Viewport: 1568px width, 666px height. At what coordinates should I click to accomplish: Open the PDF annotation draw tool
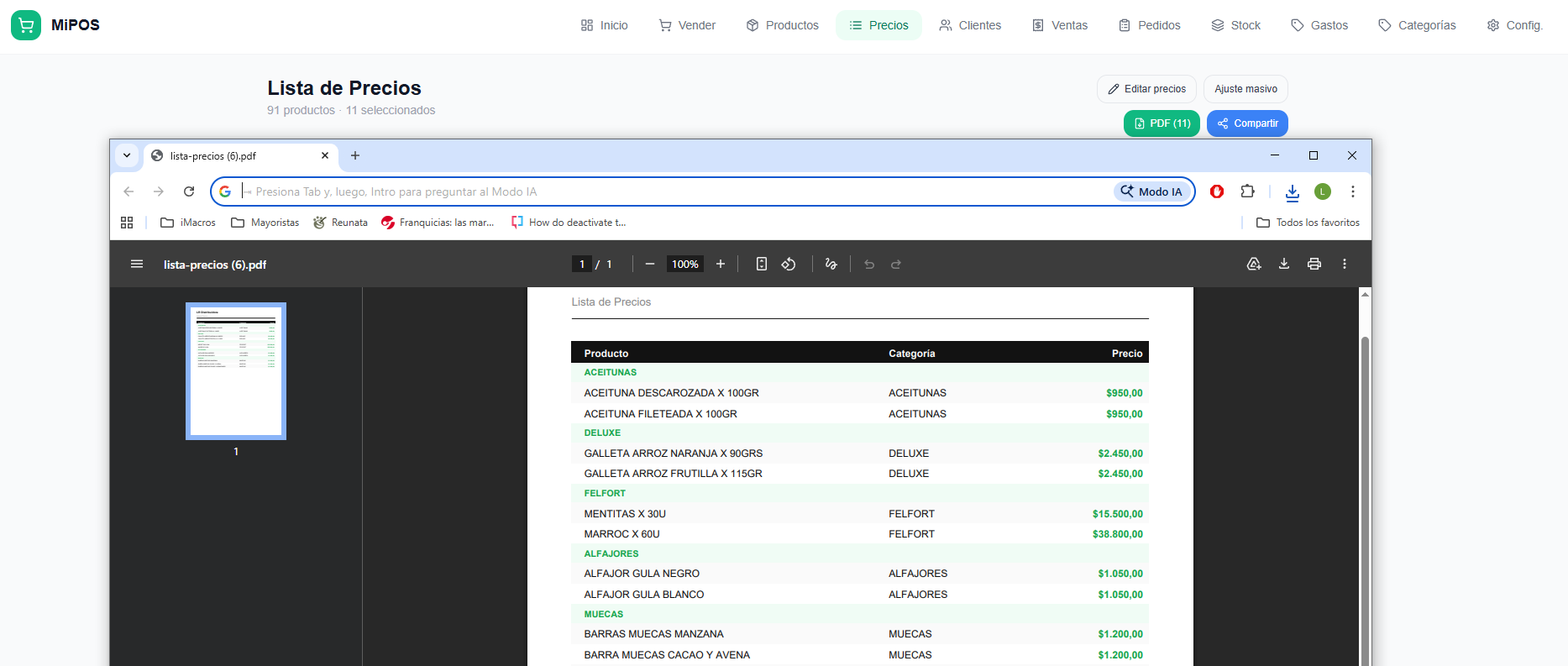(831, 265)
